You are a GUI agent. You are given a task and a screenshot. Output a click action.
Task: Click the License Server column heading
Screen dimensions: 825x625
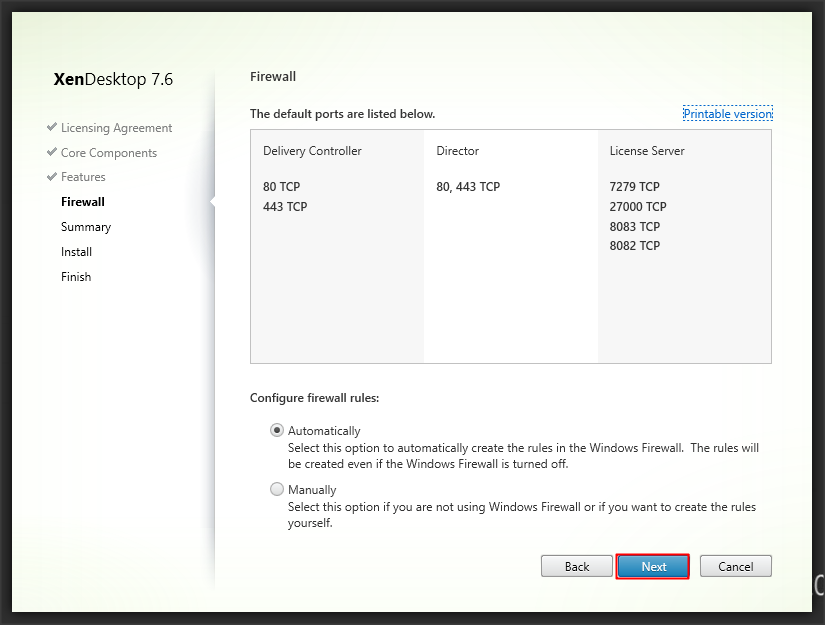[x=646, y=151]
